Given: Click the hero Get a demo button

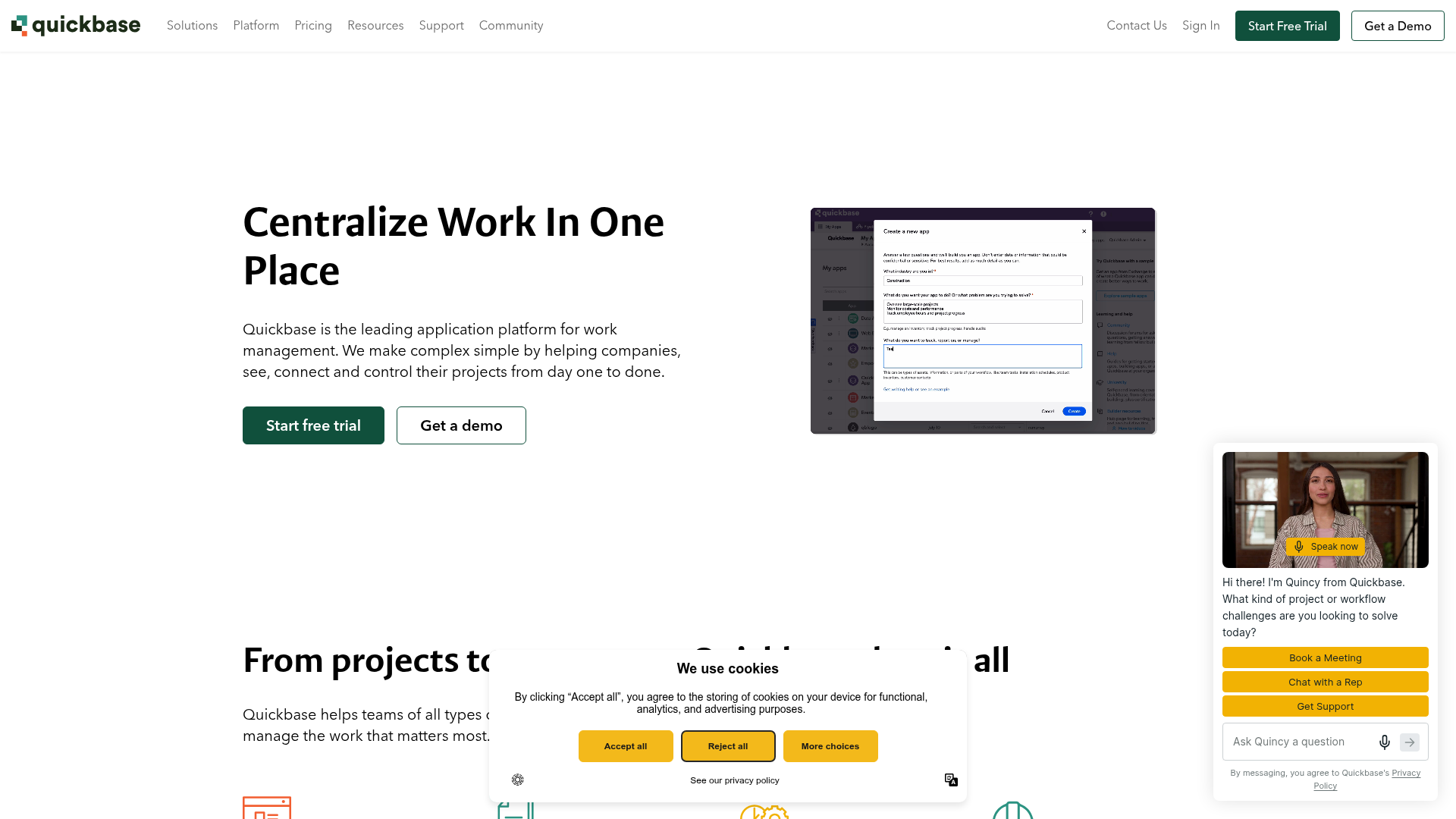Looking at the screenshot, I should [461, 425].
